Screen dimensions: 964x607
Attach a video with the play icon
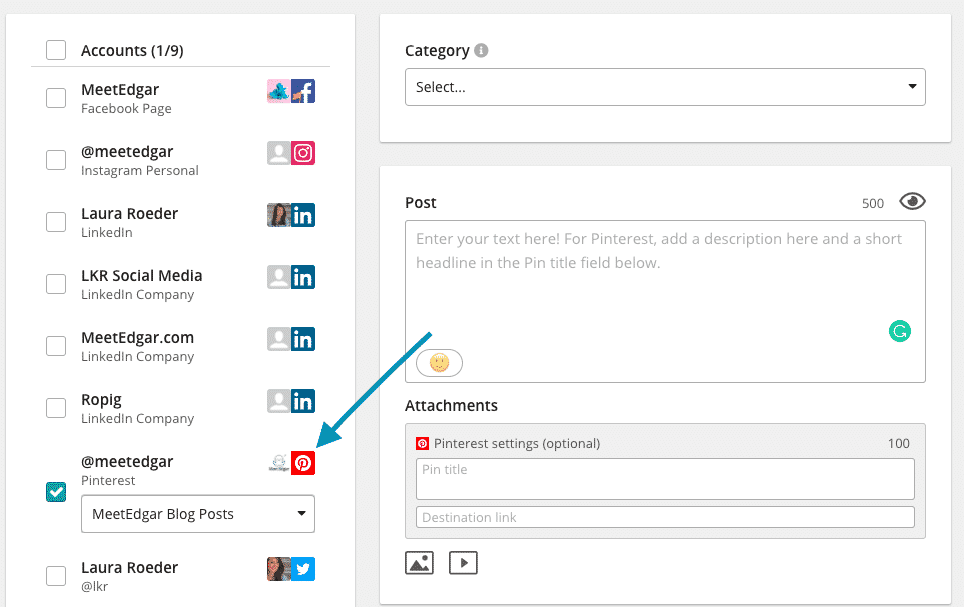click(x=464, y=563)
